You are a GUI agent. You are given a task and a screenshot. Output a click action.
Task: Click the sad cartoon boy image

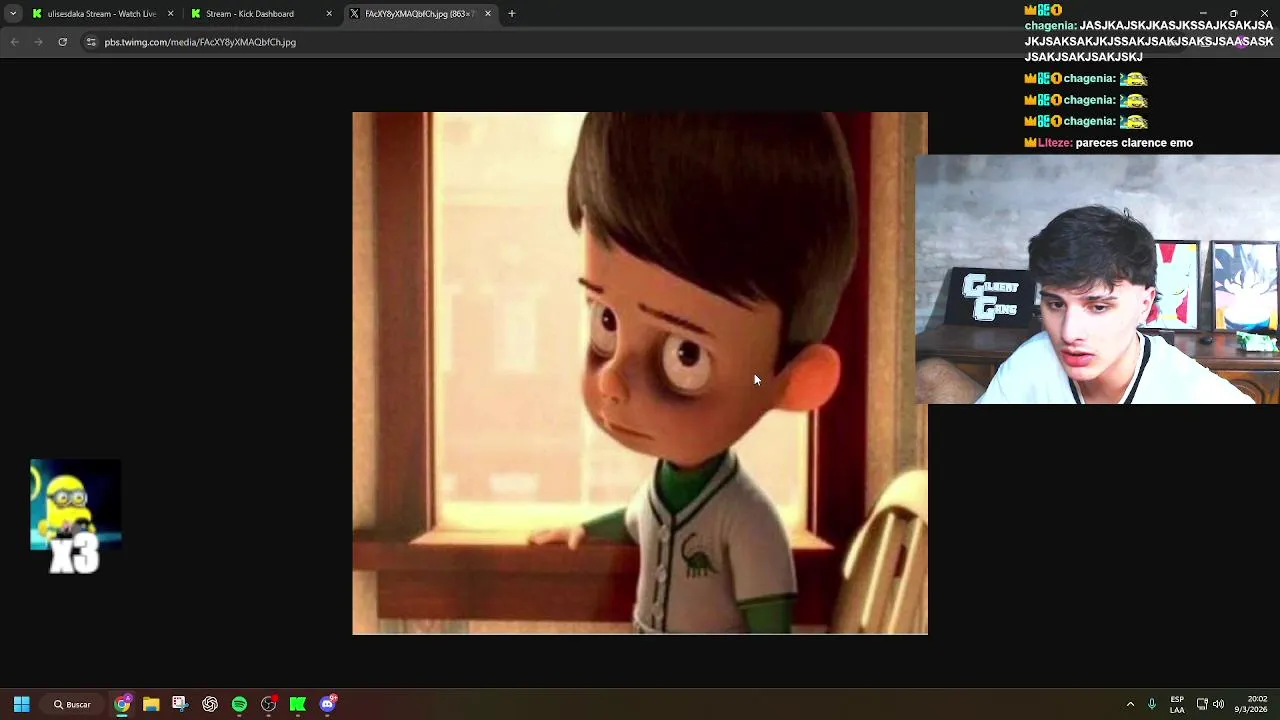(x=640, y=373)
